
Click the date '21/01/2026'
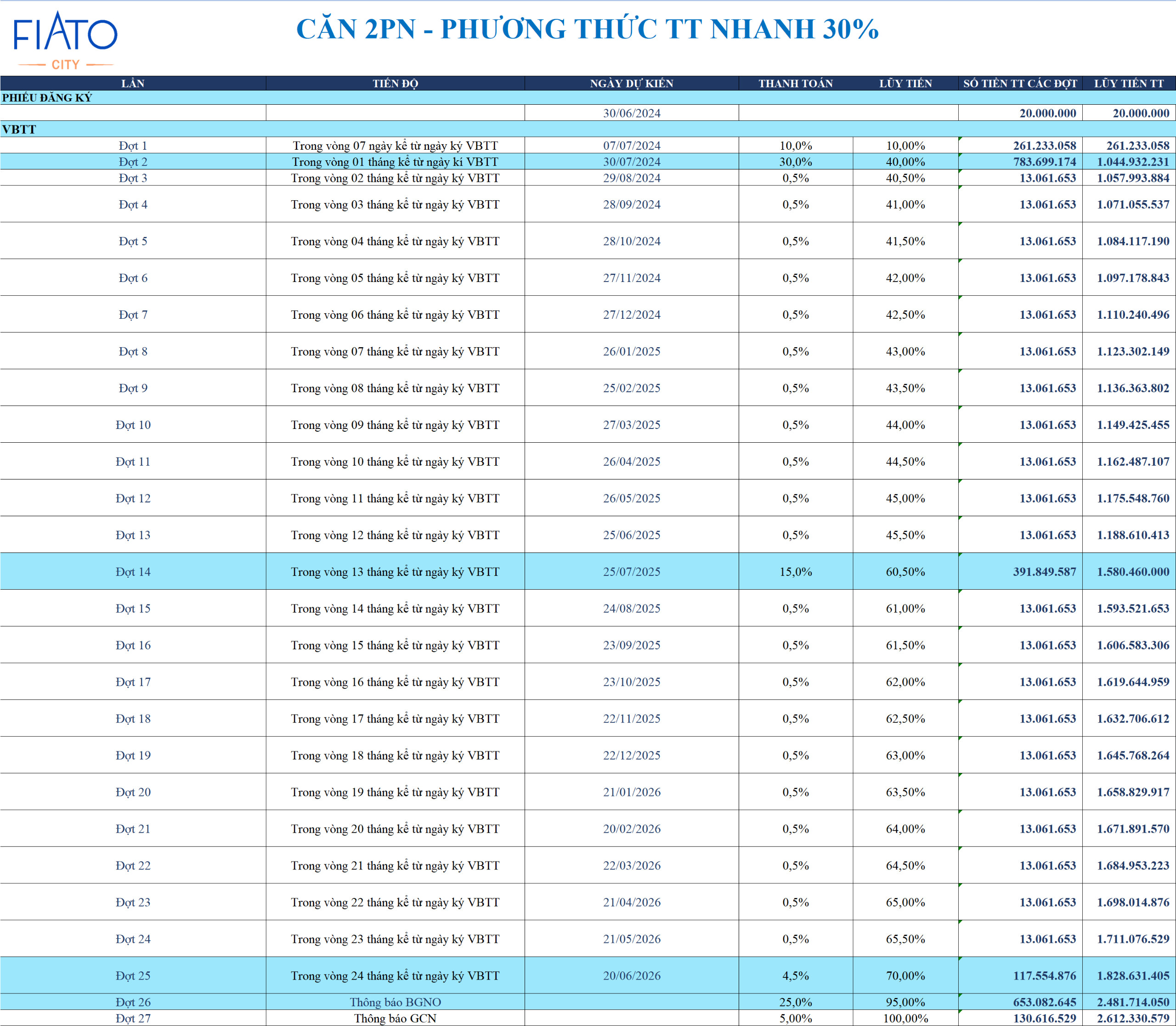[632, 792]
